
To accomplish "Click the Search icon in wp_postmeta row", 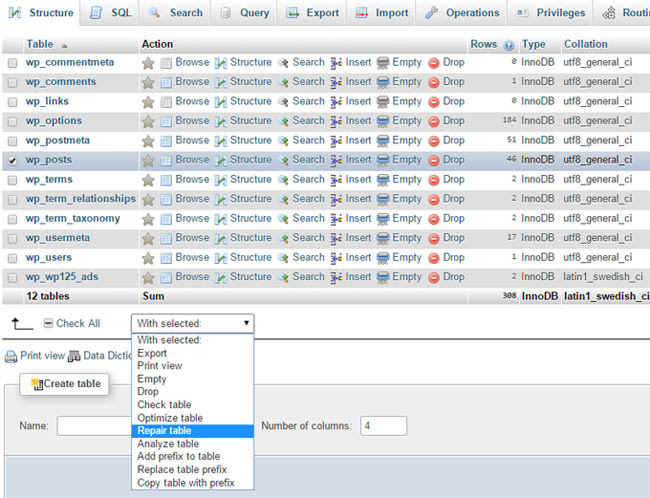I will click(x=283, y=141).
